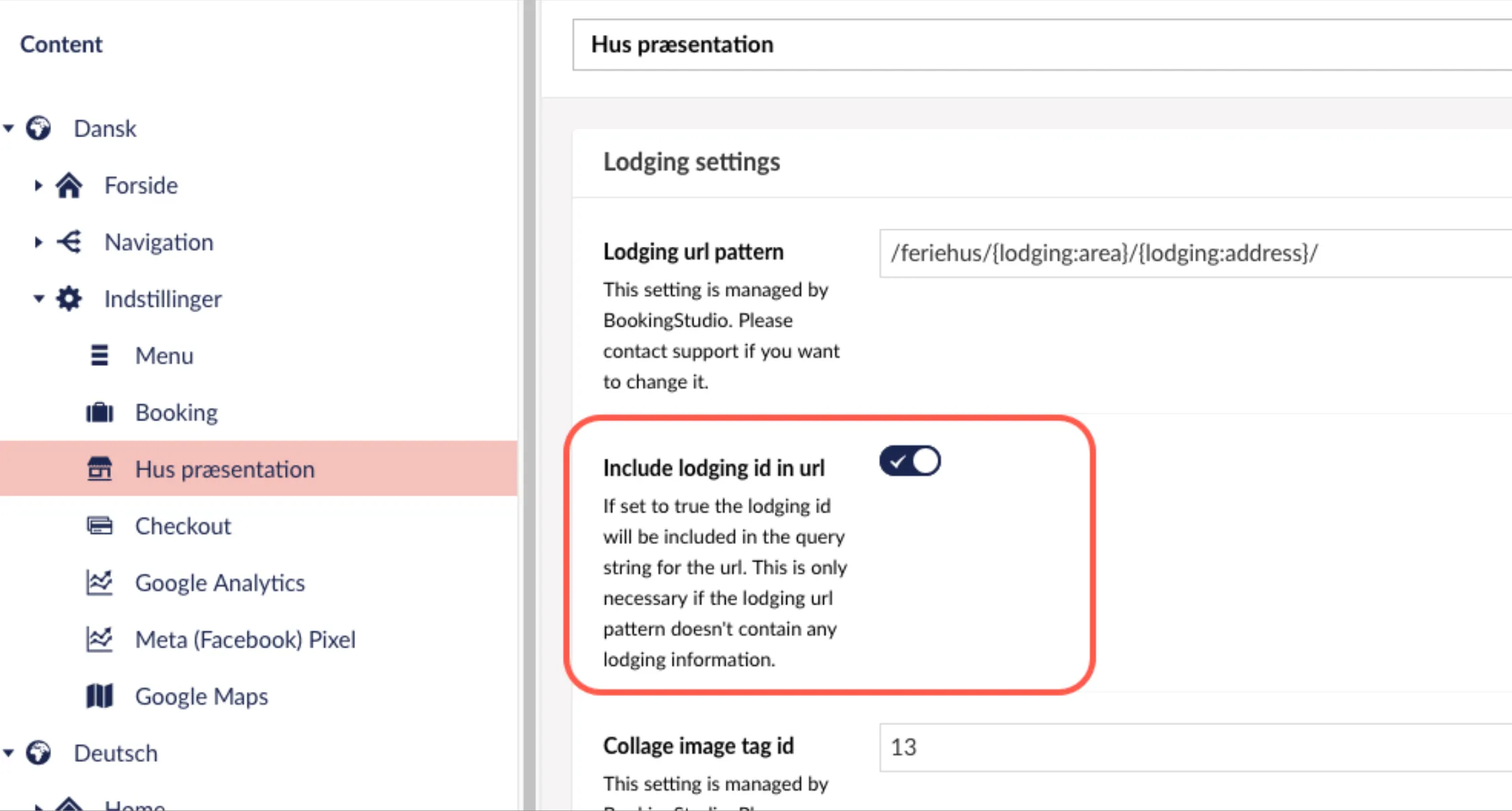Image resolution: width=1512 pixels, height=811 pixels.
Task: Click the map icon beside Google Maps
Action: [x=100, y=696]
